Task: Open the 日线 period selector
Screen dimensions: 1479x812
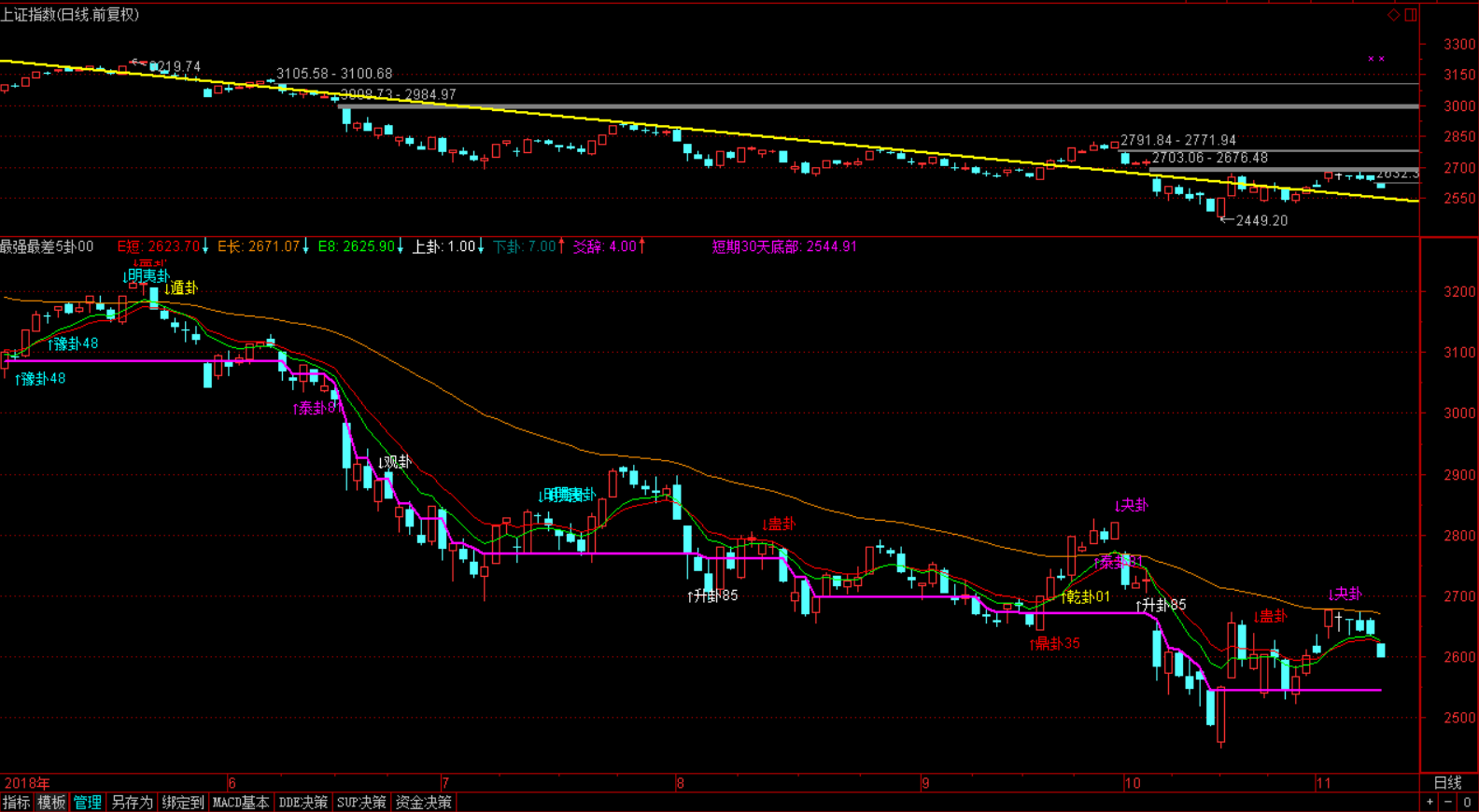Action: point(1447,783)
